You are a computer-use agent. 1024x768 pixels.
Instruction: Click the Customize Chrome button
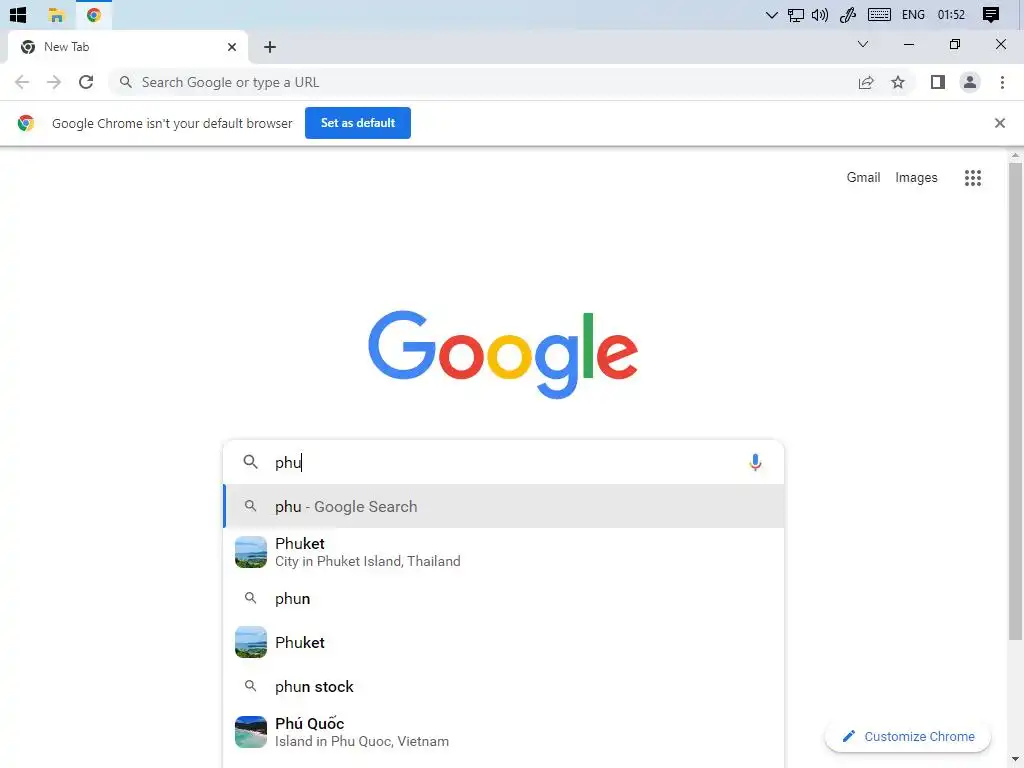tap(908, 737)
